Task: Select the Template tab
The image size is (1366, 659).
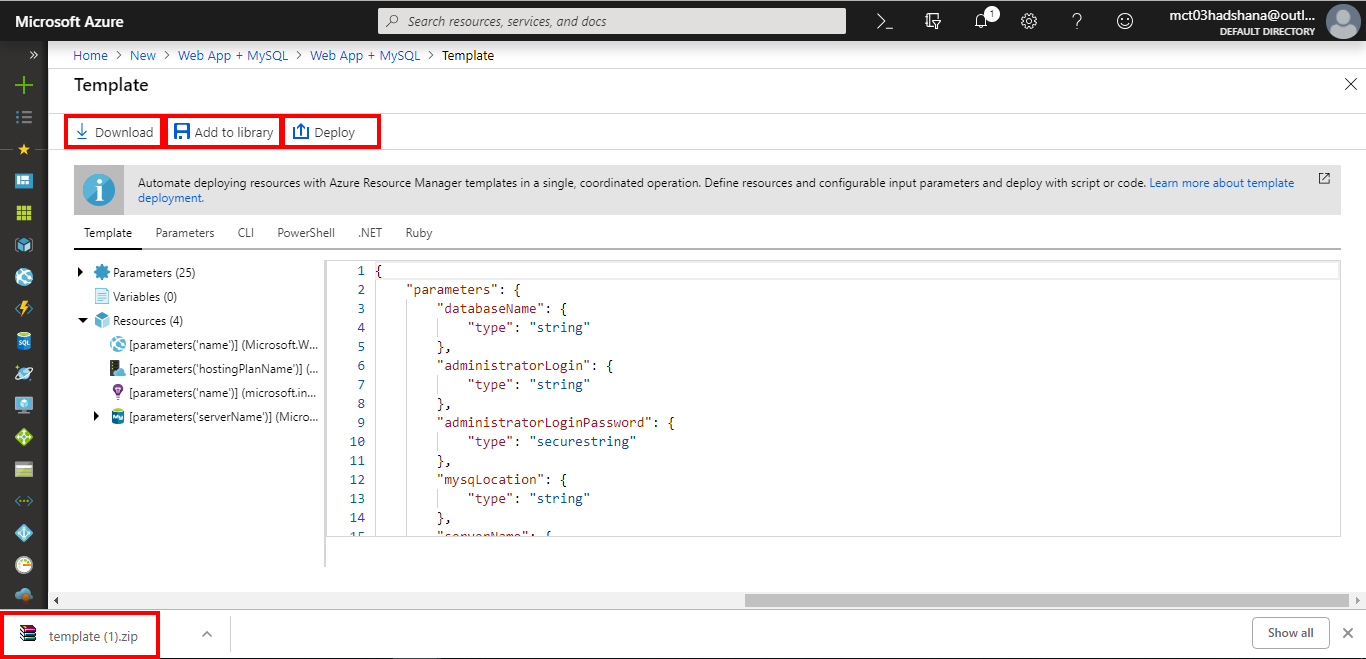Action: pos(108,233)
